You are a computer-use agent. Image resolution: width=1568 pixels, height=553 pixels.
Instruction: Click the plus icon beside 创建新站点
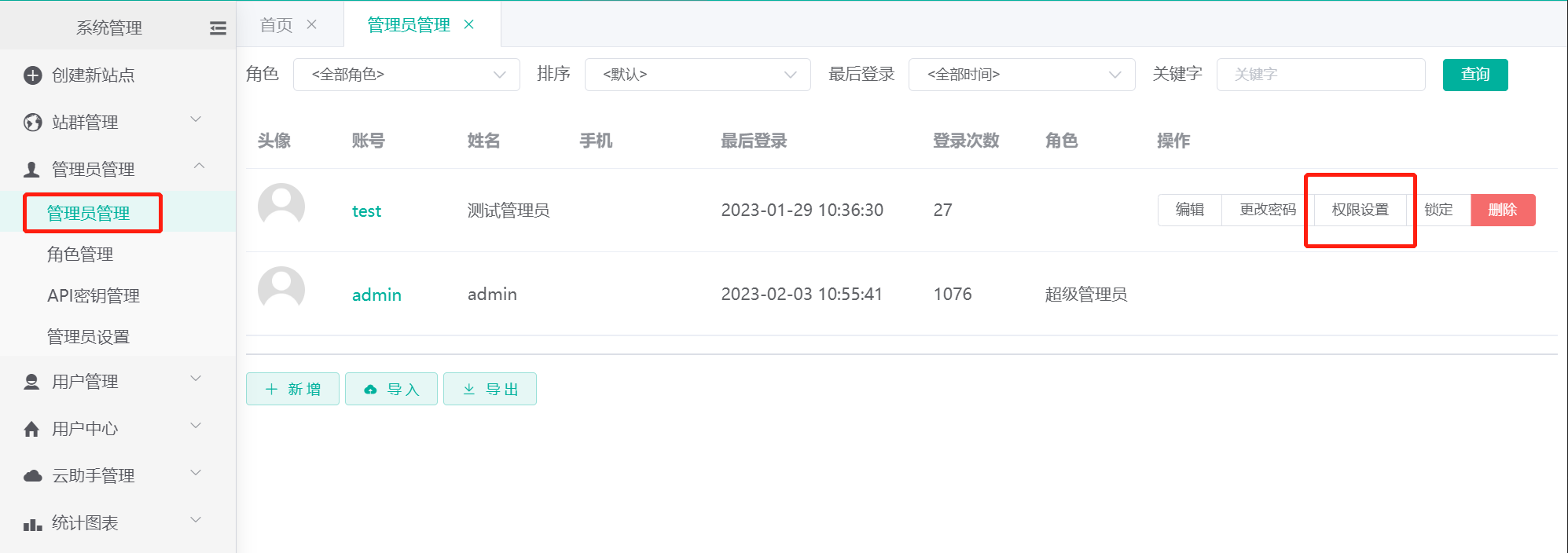pyautogui.click(x=32, y=75)
